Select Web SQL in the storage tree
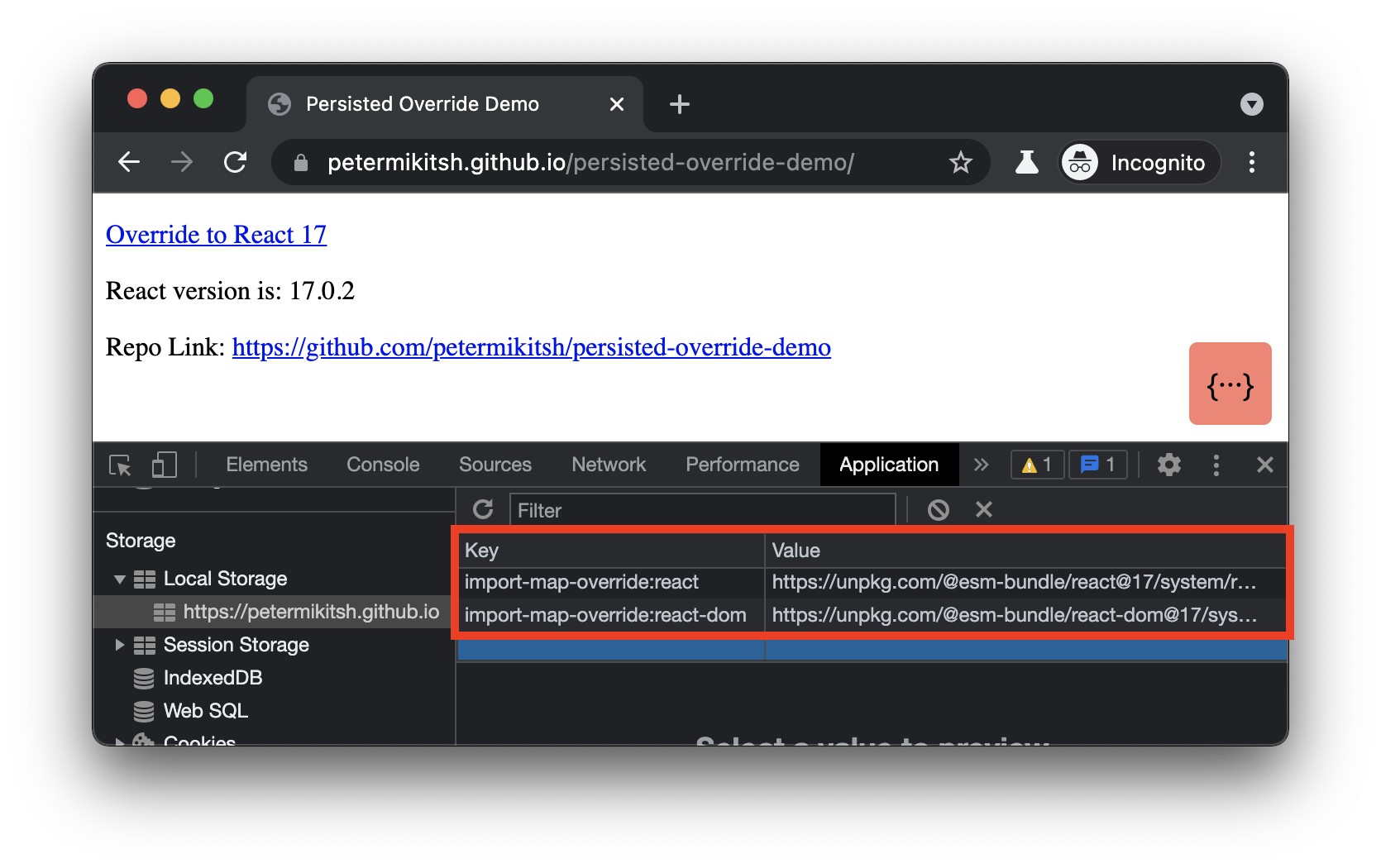This screenshot has width=1381, height=868. tap(205, 711)
